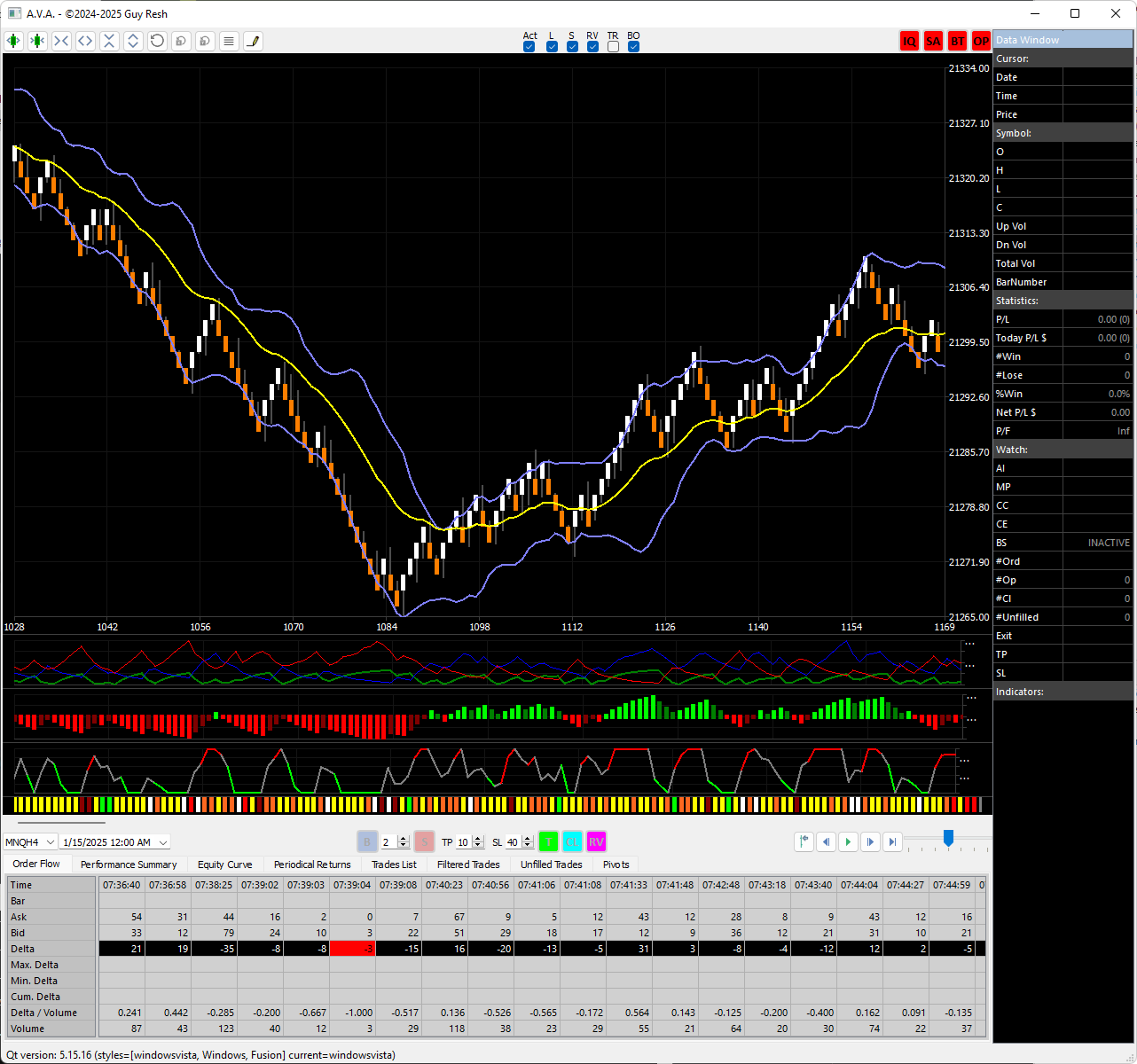Click the red SA button
Screen dimensions: 1137x1064
click(x=933, y=41)
